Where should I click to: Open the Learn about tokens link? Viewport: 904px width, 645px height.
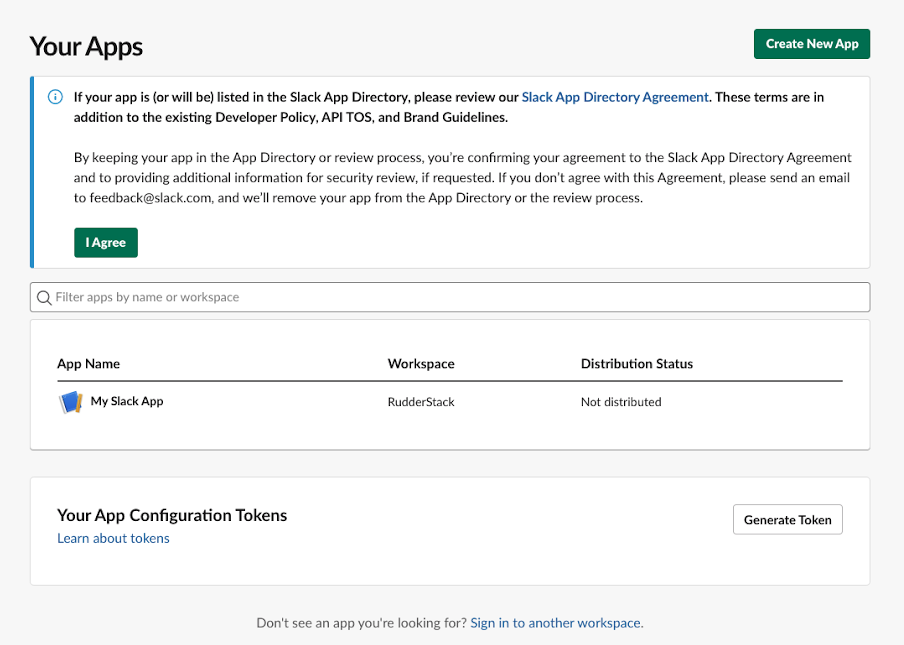pos(113,538)
